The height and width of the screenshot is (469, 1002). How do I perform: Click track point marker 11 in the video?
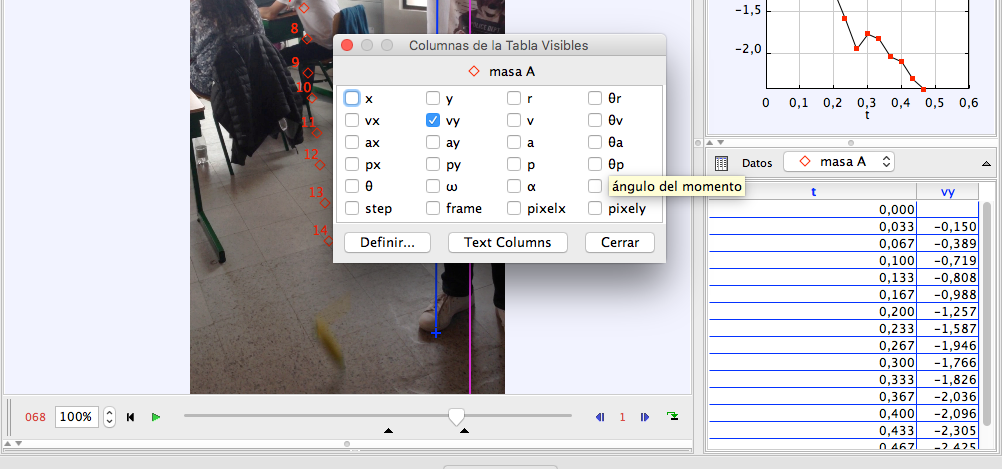(x=316, y=133)
